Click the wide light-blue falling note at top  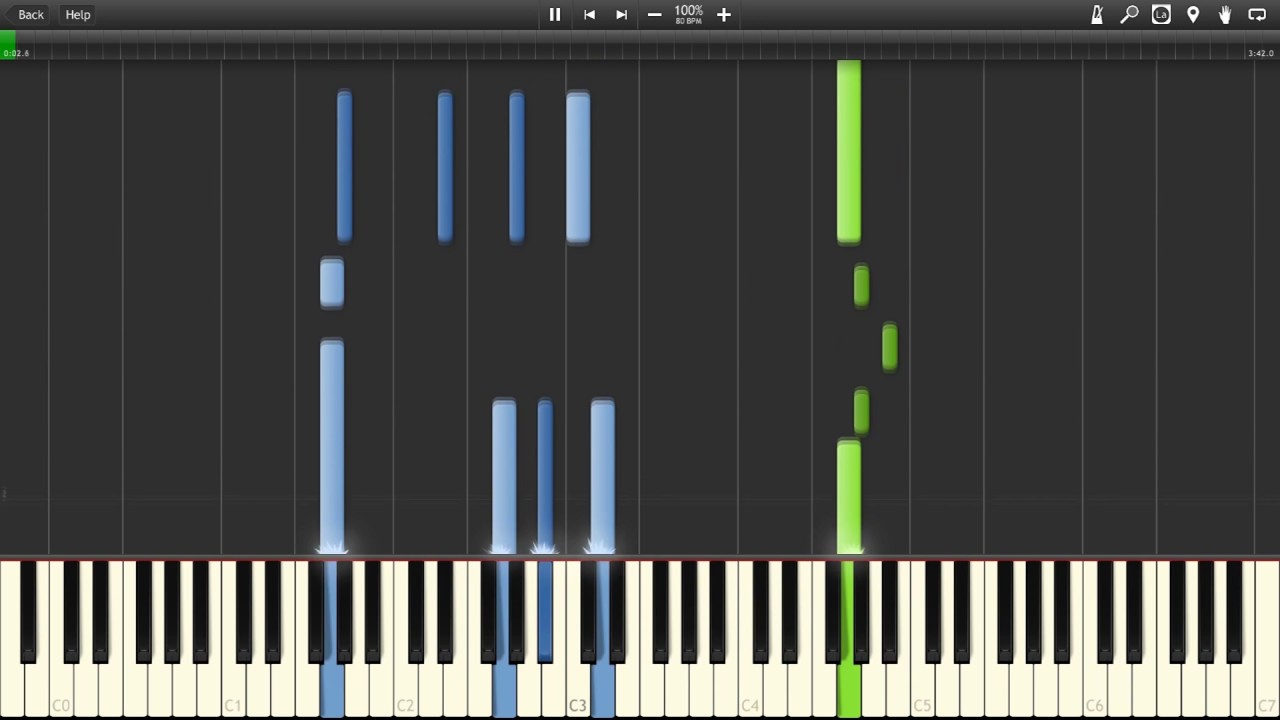[578, 167]
